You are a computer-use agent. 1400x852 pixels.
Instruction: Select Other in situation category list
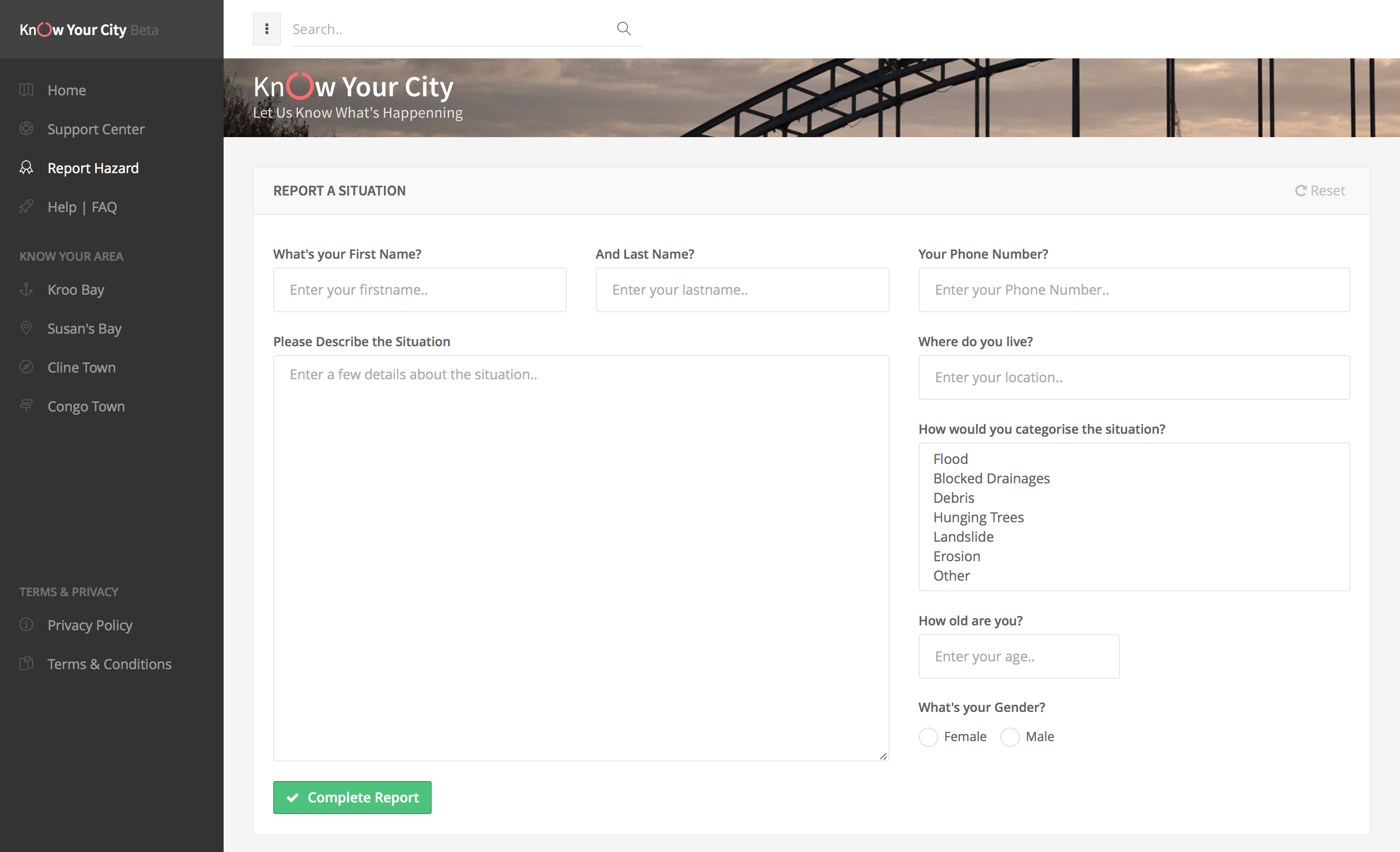coord(951,575)
